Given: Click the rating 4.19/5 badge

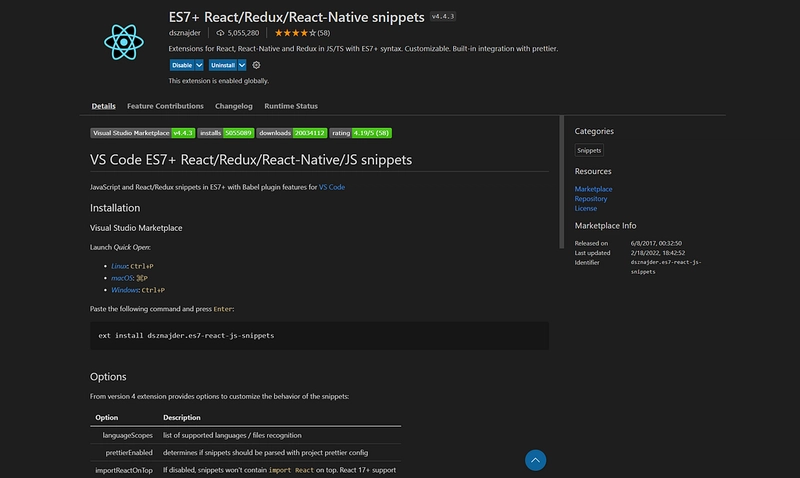Looking at the screenshot, I should pos(361,133).
